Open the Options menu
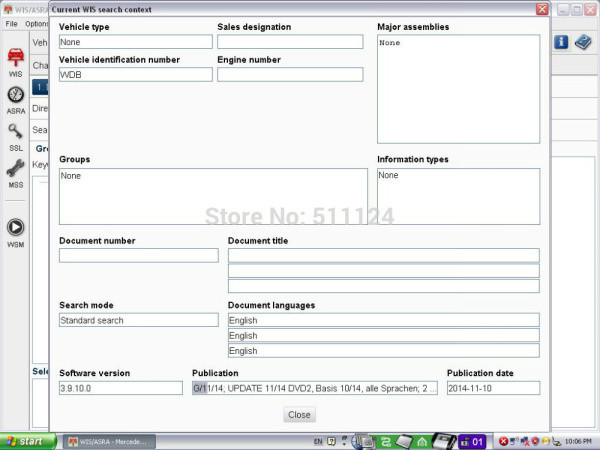The height and width of the screenshot is (450, 600). tap(36, 24)
